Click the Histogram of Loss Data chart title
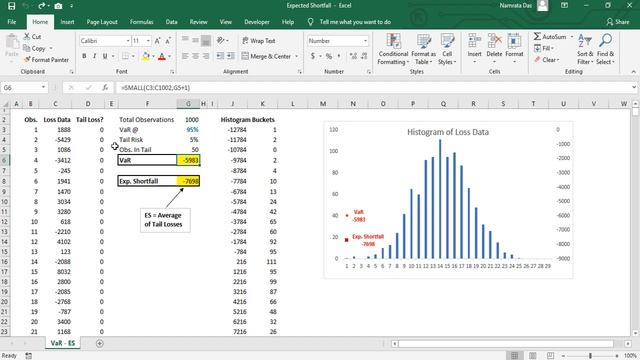The image size is (640, 360). (x=448, y=132)
